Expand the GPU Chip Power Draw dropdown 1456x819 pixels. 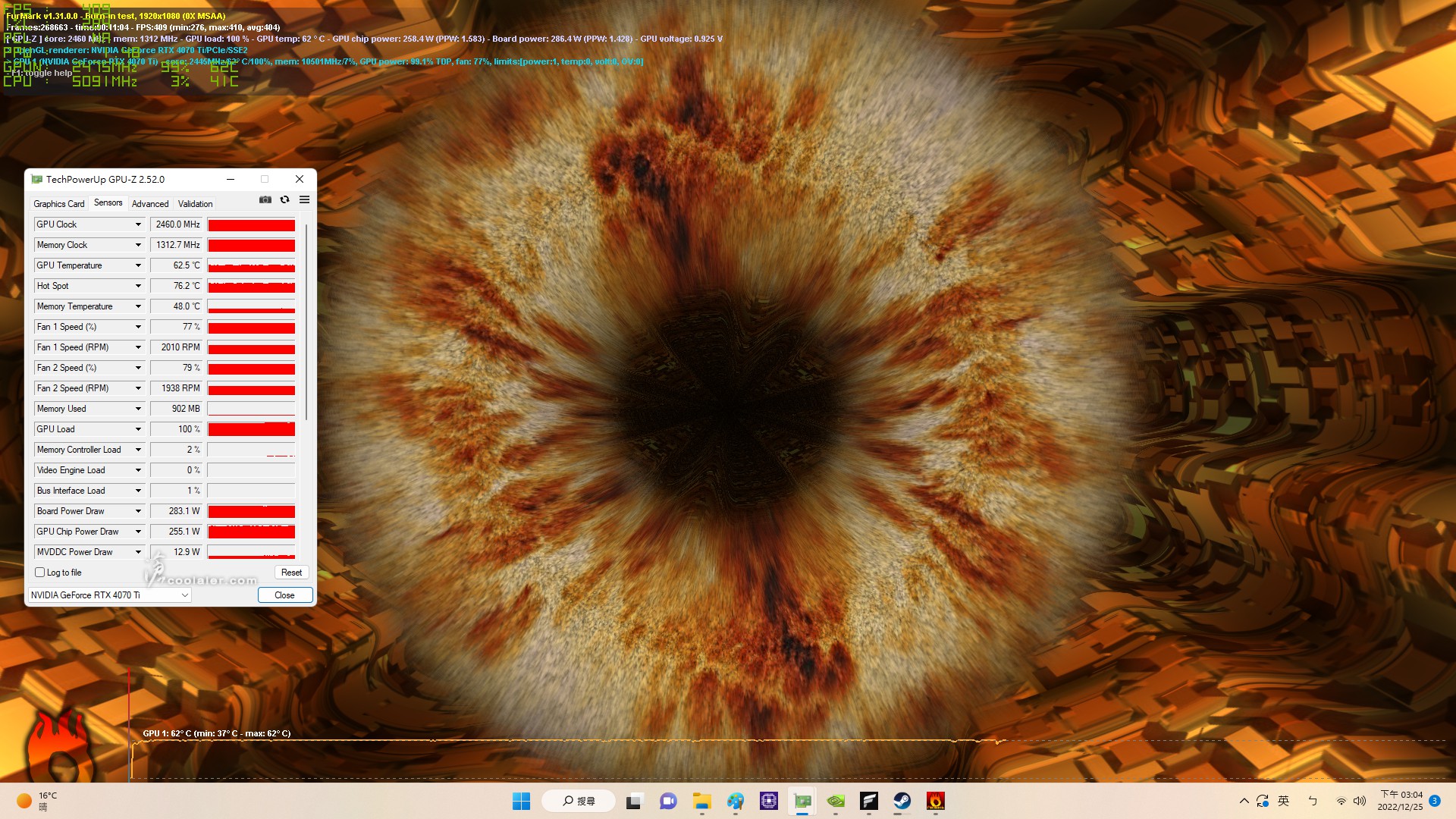138,532
